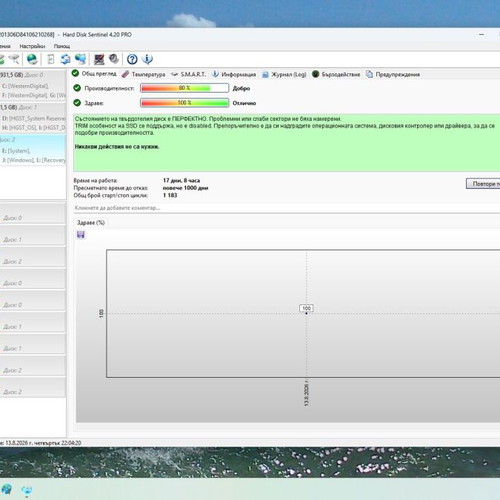Open the Настройки menu

point(32,46)
